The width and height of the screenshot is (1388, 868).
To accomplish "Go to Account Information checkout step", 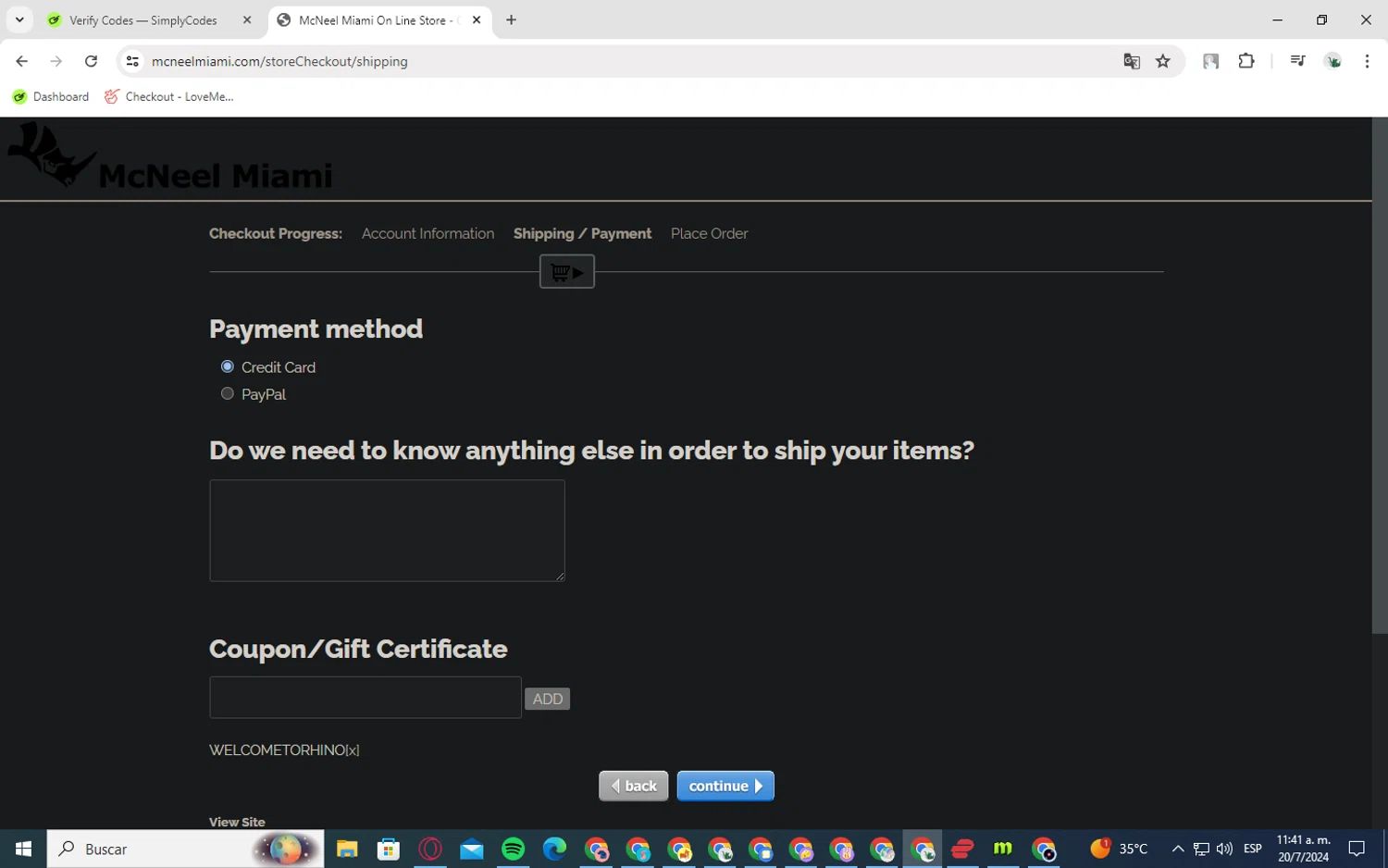I will (428, 234).
